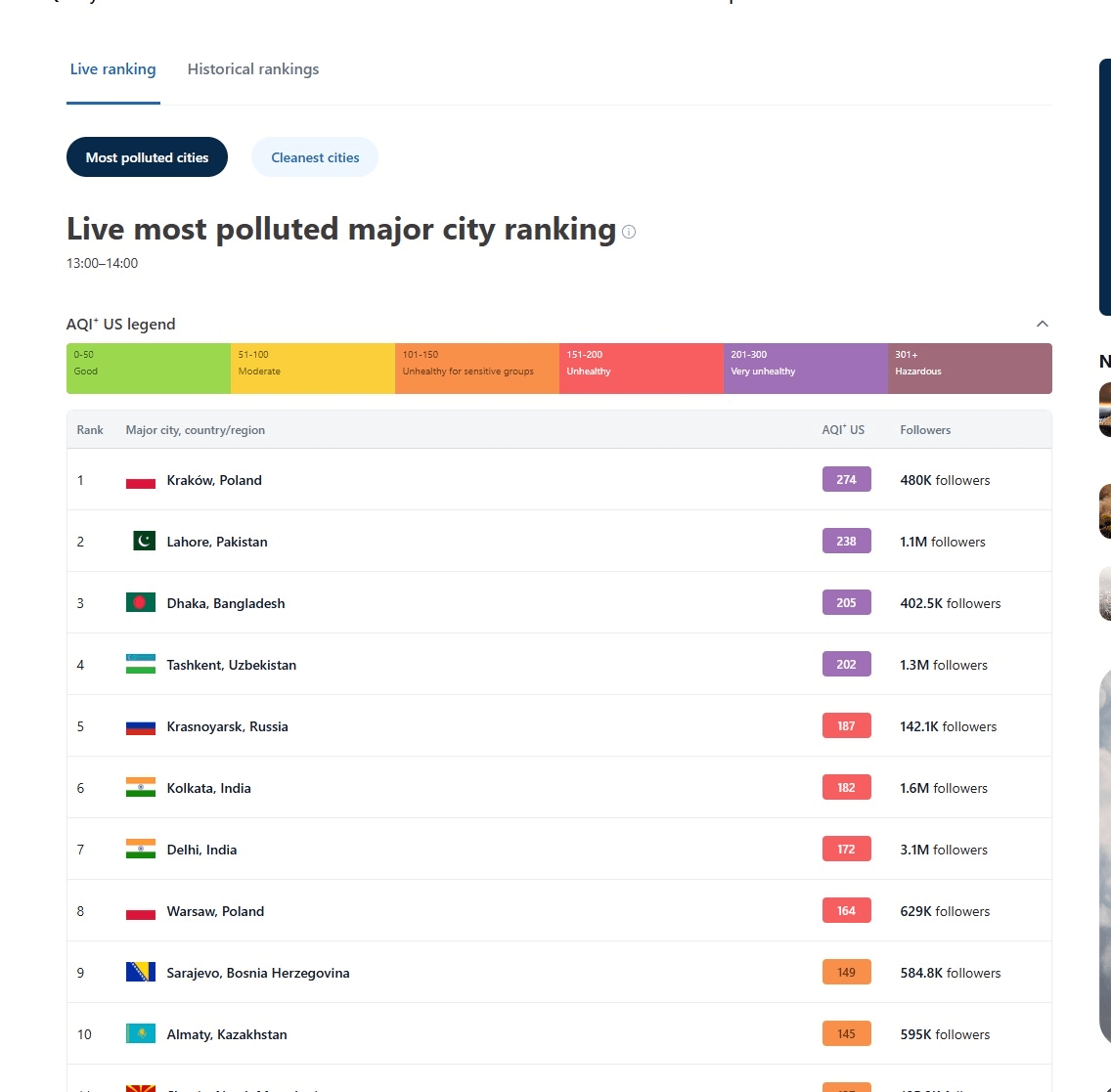Click the info icon beside ranking title
This screenshot has height=1092, width=1111.
[629, 232]
